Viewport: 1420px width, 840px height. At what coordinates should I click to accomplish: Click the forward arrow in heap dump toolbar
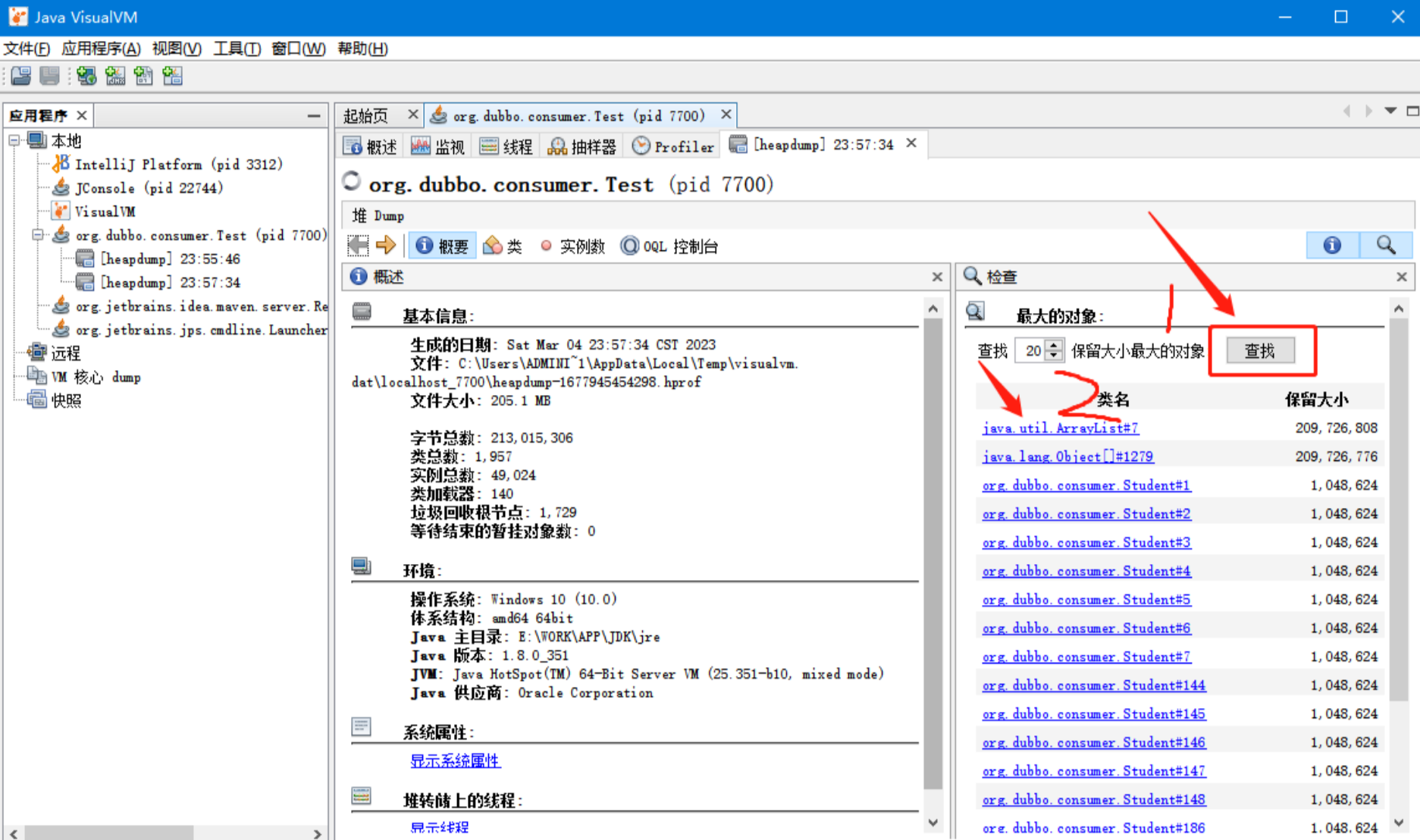(x=386, y=246)
